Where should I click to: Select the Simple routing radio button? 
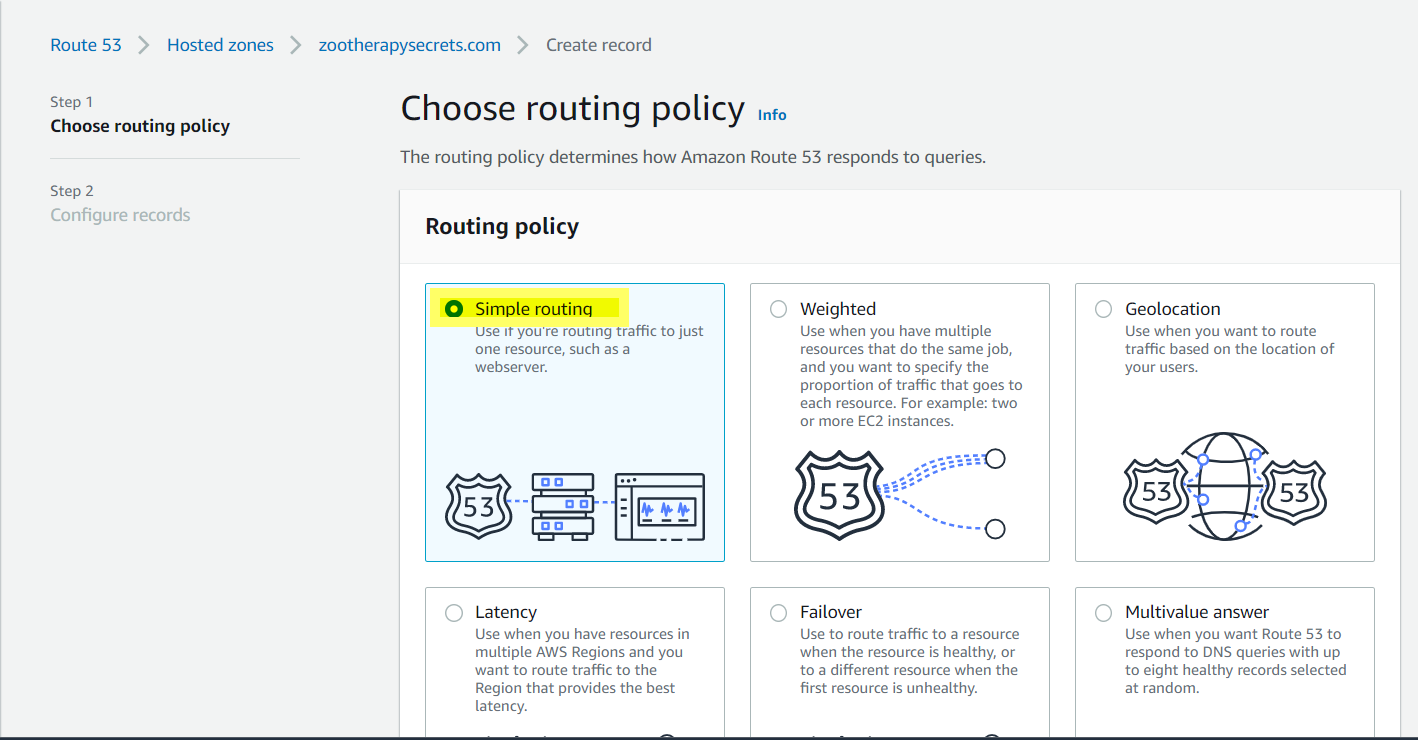(x=454, y=309)
